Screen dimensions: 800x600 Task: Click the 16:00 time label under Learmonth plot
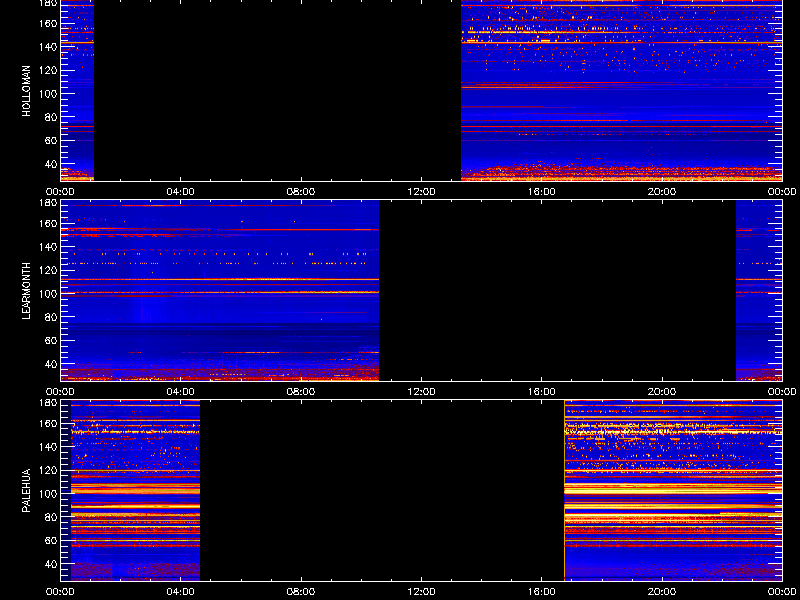click(542, 392)
